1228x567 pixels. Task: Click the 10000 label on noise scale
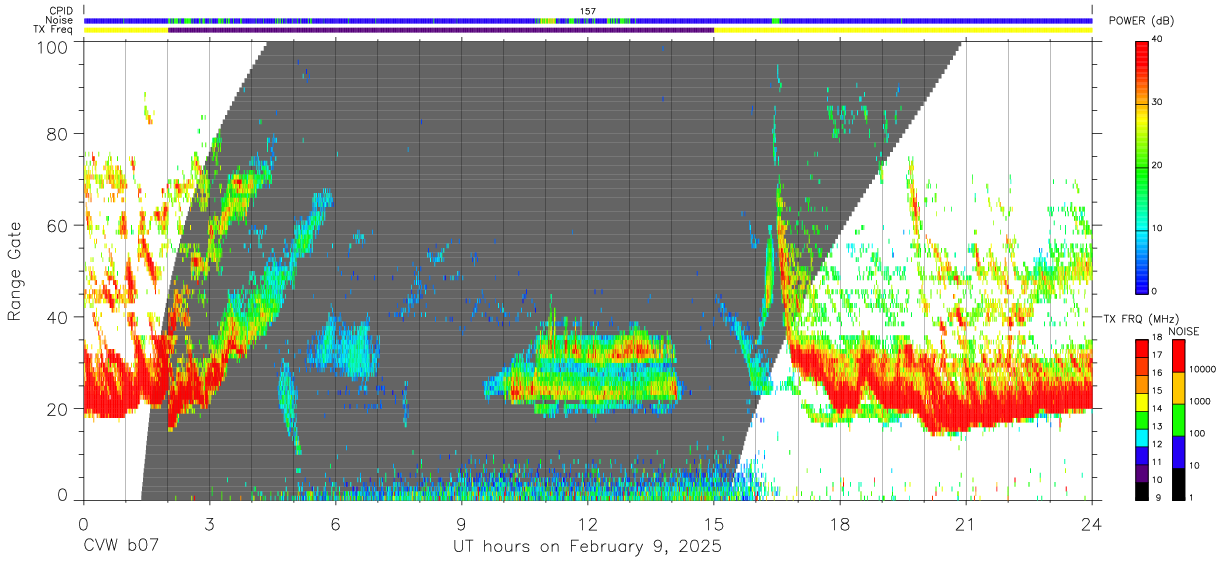(x=1202, y=369)
